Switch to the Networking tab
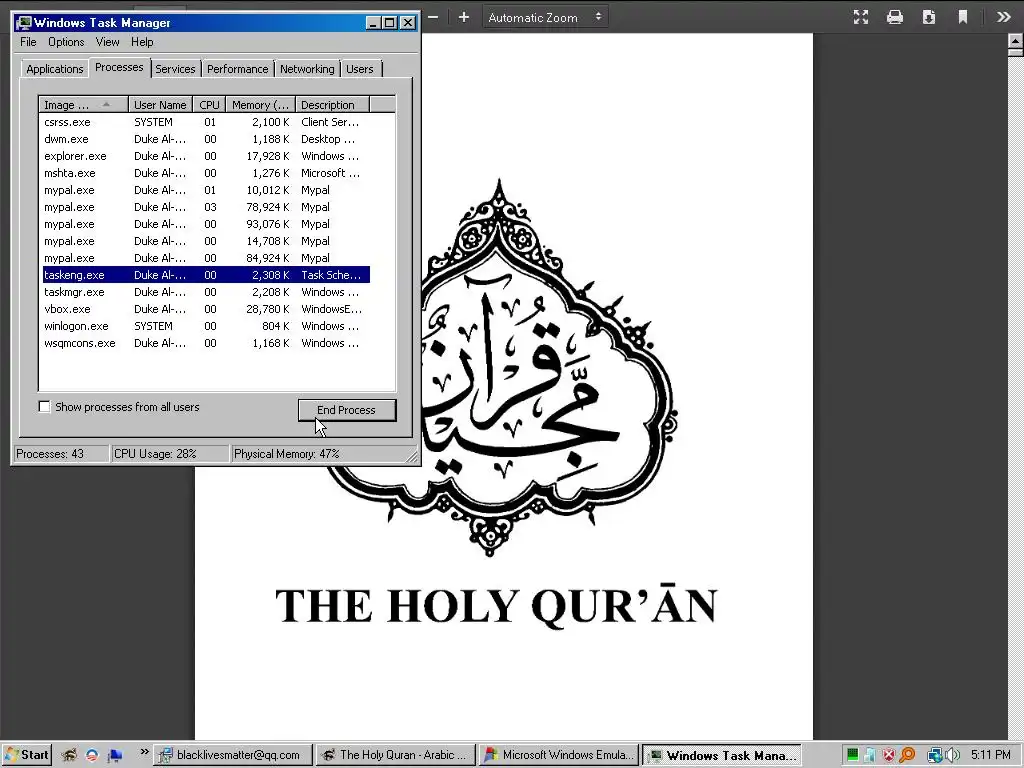This screenshot has height=768, width=1024. pyautogui.click(x=307, y=69)
